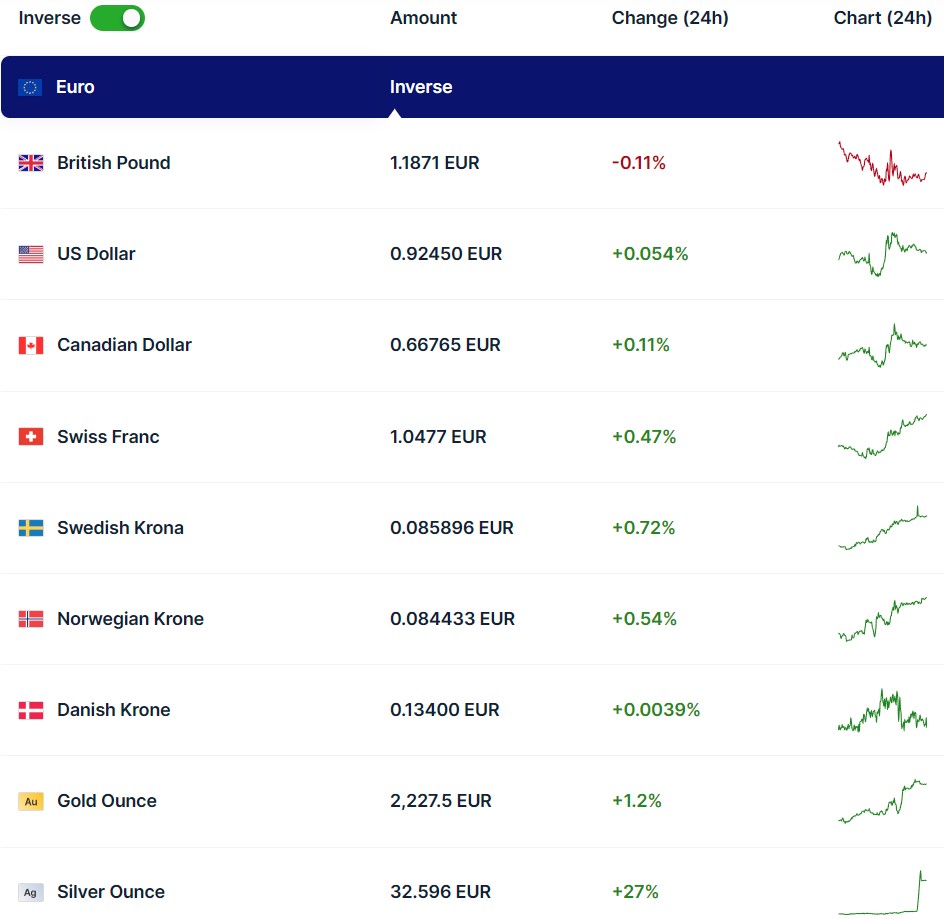Click the British Pound flag icon

31,163
